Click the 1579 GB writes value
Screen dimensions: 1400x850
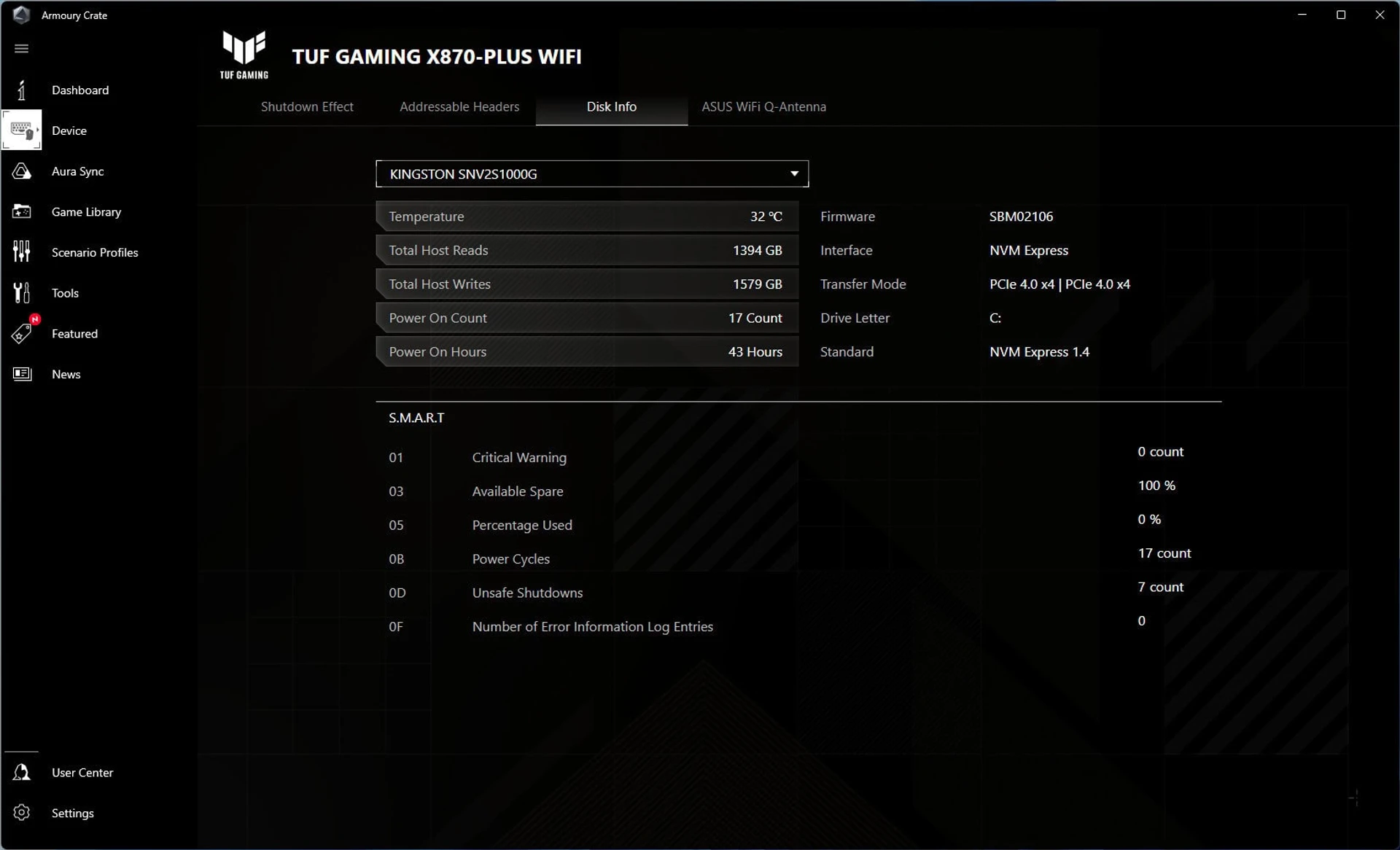pyautogui.click(x=757, y=284)
